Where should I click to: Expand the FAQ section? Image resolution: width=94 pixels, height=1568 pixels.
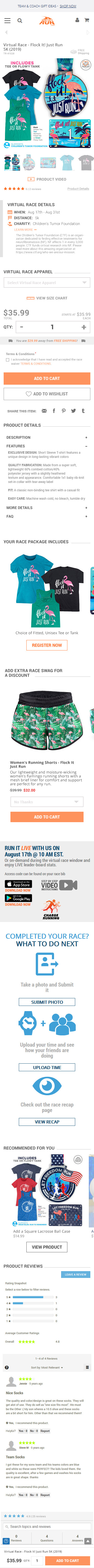coord(47,516)
